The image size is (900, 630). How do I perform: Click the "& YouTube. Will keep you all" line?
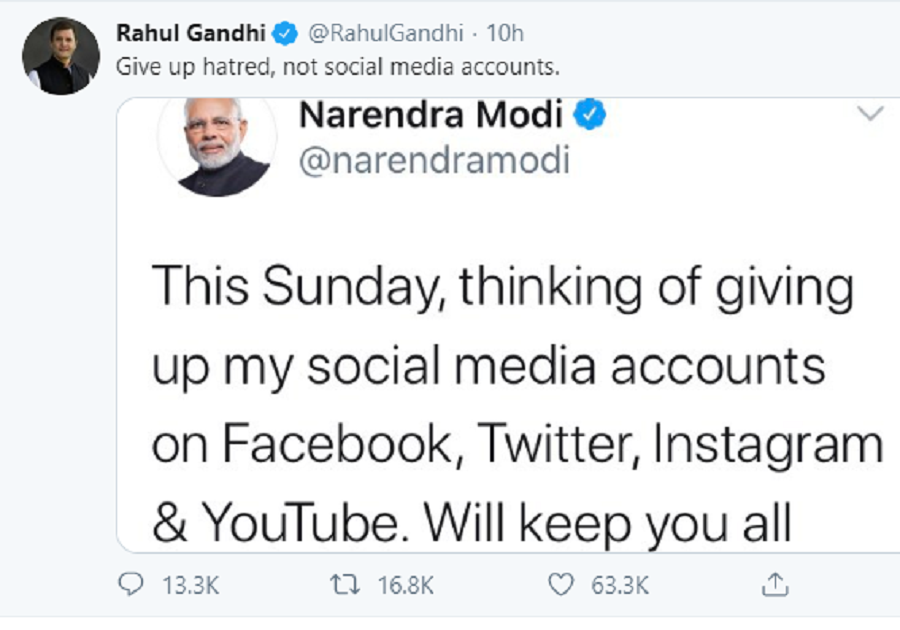(x=472, y=522)
